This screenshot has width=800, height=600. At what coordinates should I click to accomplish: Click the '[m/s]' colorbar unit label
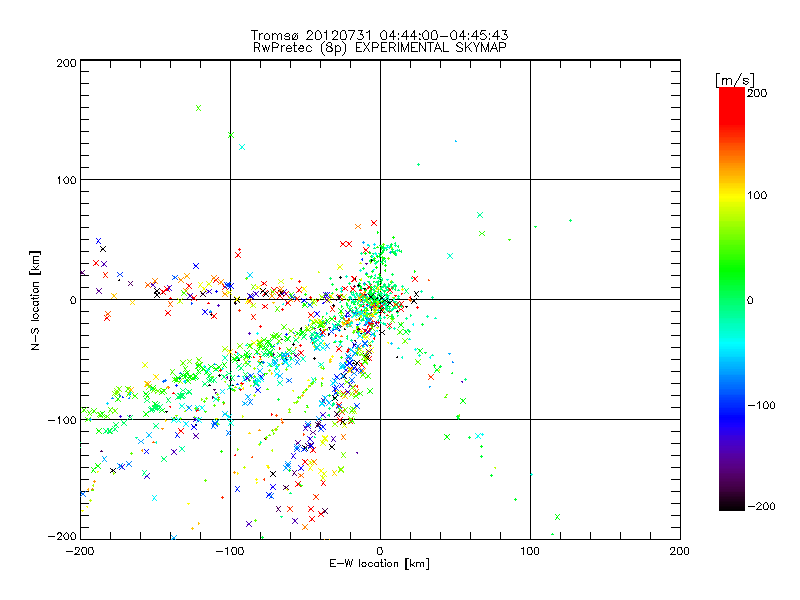click(735, 80)
